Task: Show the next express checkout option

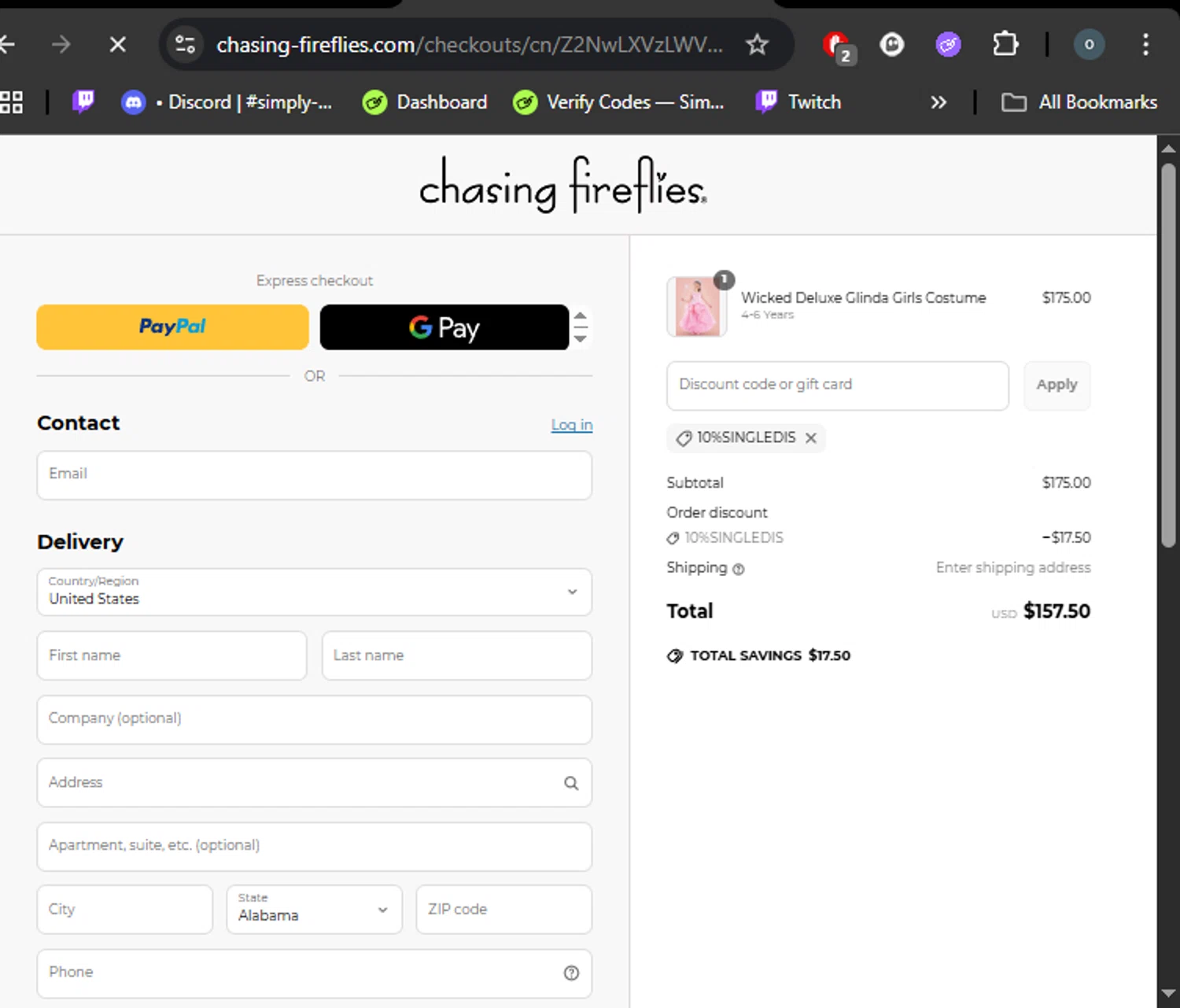Action: click(x=581, y=338)
